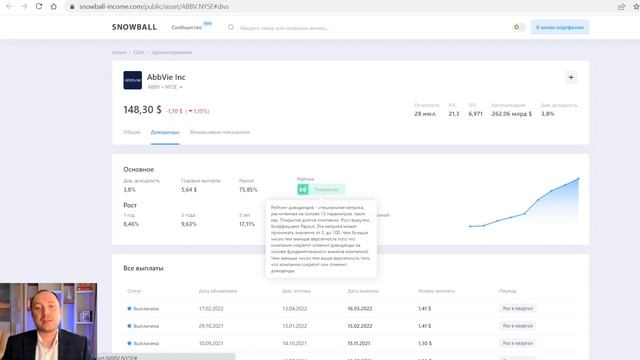Select the P/E value 21,3
Image resolution: width=640 pixels, height=360 pixels.
coord(453,114)
